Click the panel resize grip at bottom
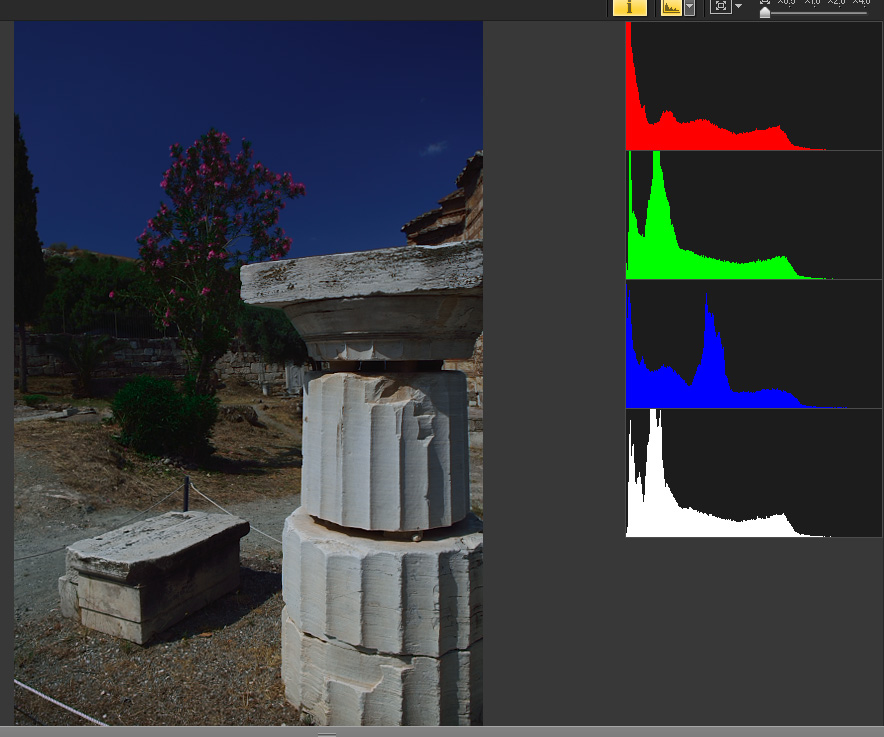884x737 pixels. [327, 734]
